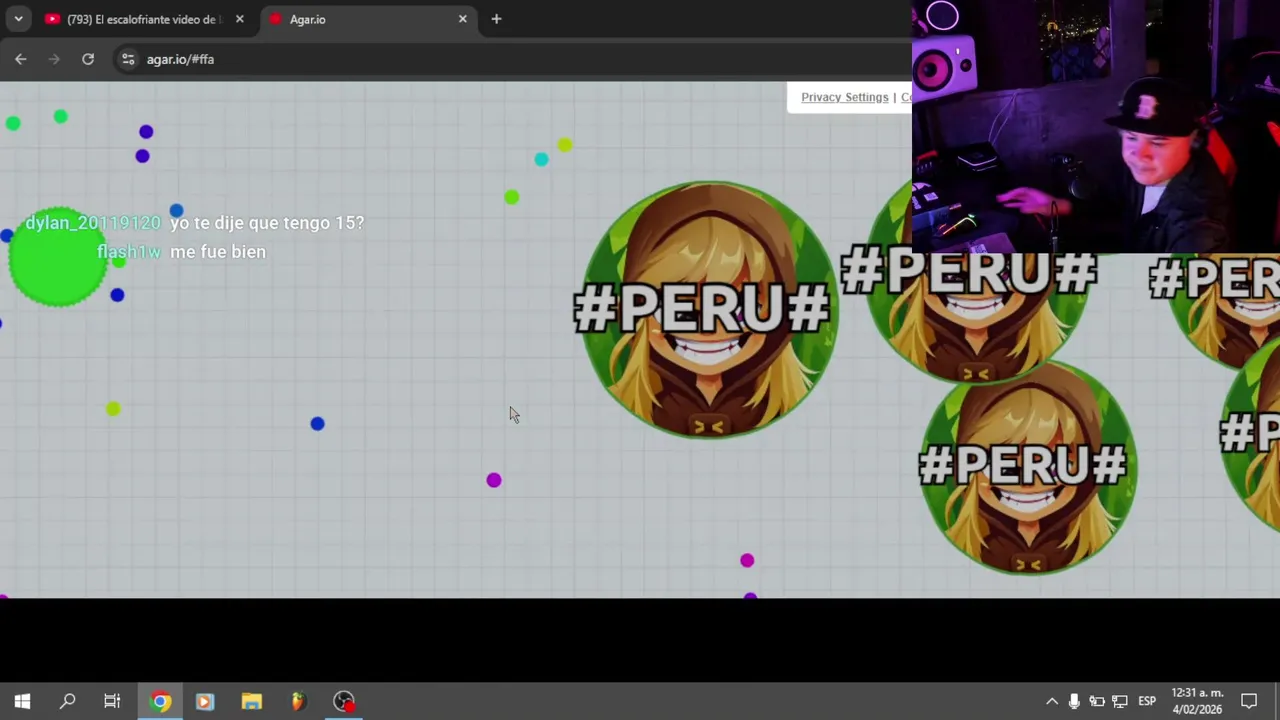Click the forward navigation arrow
1280x720 pixels.
click(54, 59)
